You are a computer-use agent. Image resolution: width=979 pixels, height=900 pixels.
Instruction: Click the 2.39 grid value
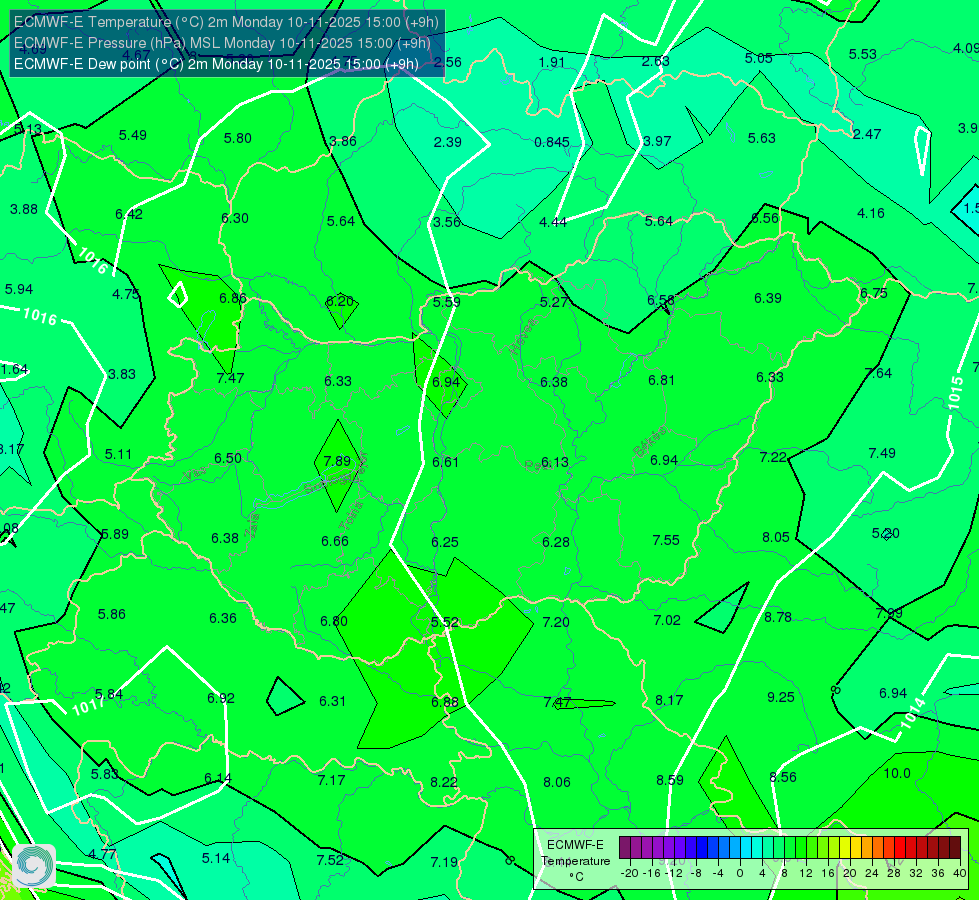tap(448, 142)
